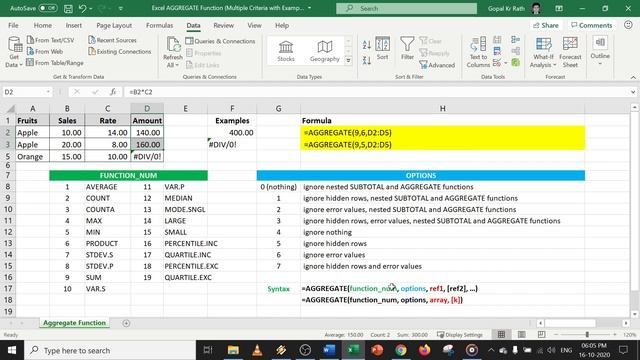Switch to Page Layout view icon
The width and height of the screenshot is (640, 360).
coord(522,335)
